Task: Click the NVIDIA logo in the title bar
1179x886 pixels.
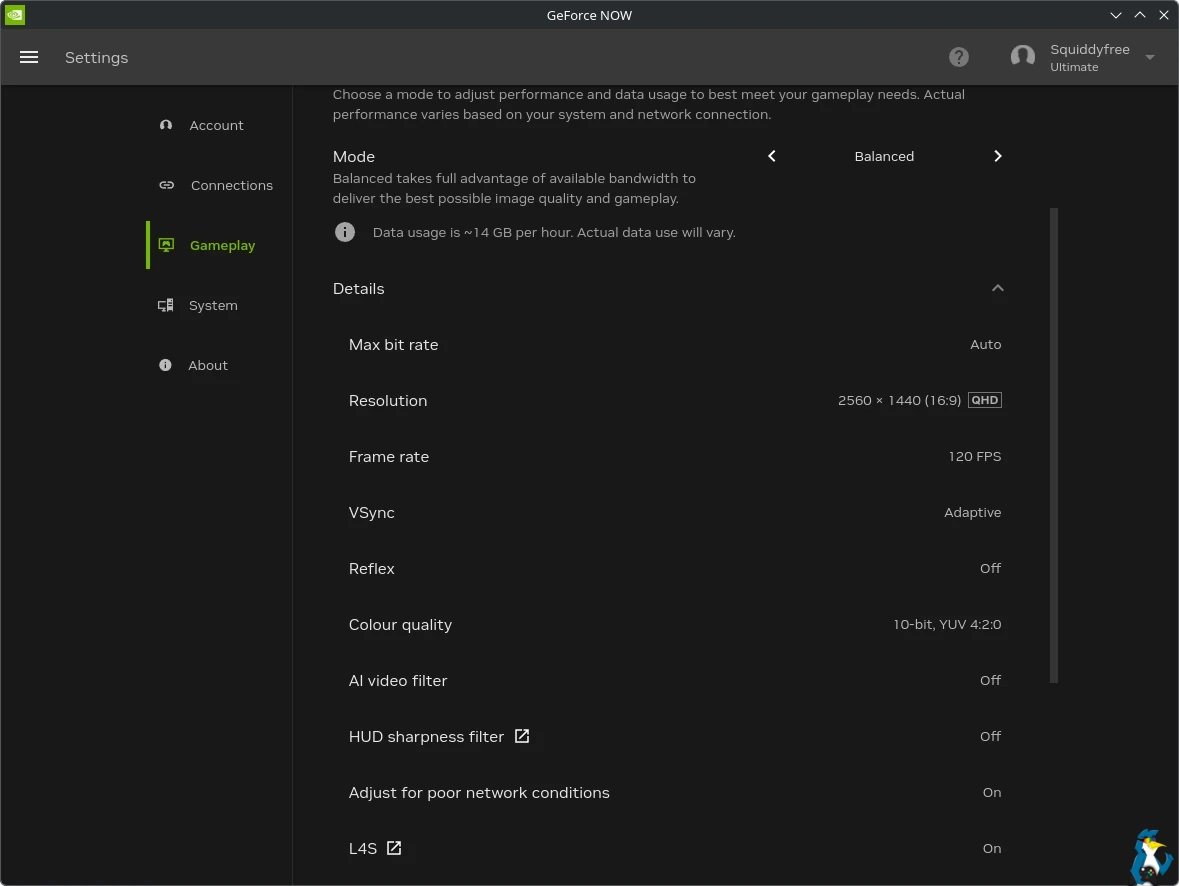Action: [14, 14]
